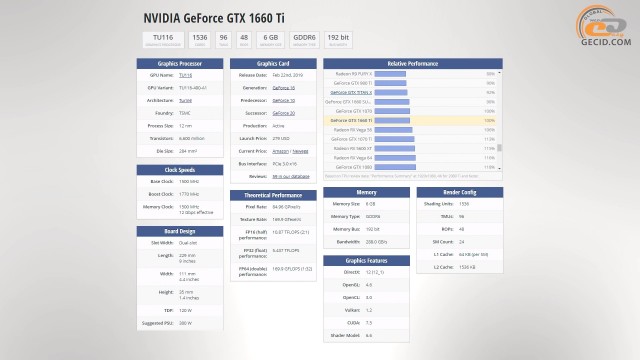Screen dimensions: 640x360
Task: Click the Graphics Features section header
Action: (x=367, y=260)
